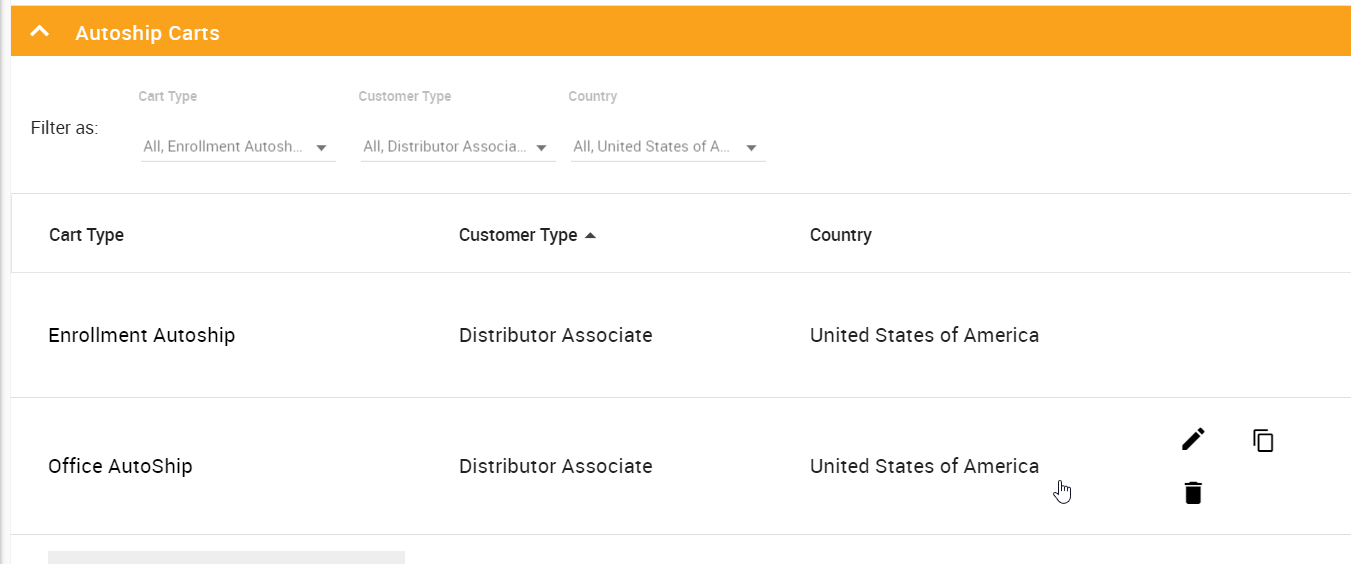This screenshot has height=564, width=1351.
Task: Click the ascending sort arrow beside Customer Type
Action: click(x=590, y=235)
